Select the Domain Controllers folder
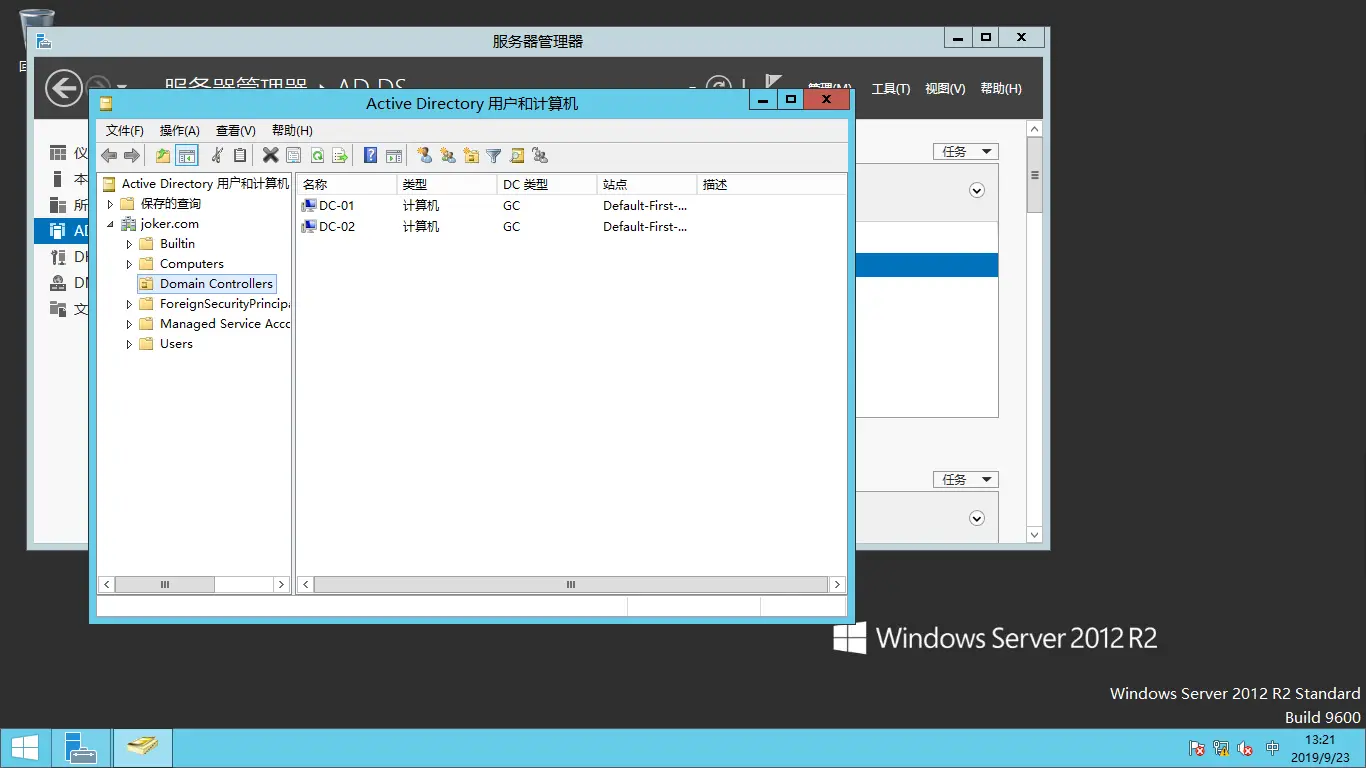Viewport: 1366px width, 768px height. (x=216, y=284)
